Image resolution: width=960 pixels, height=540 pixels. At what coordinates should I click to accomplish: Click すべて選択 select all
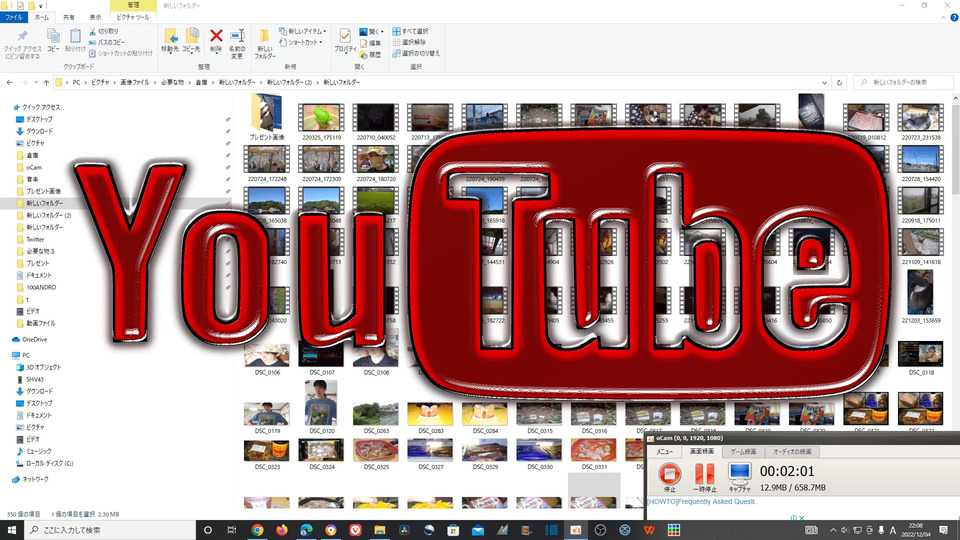coord(410,31)
